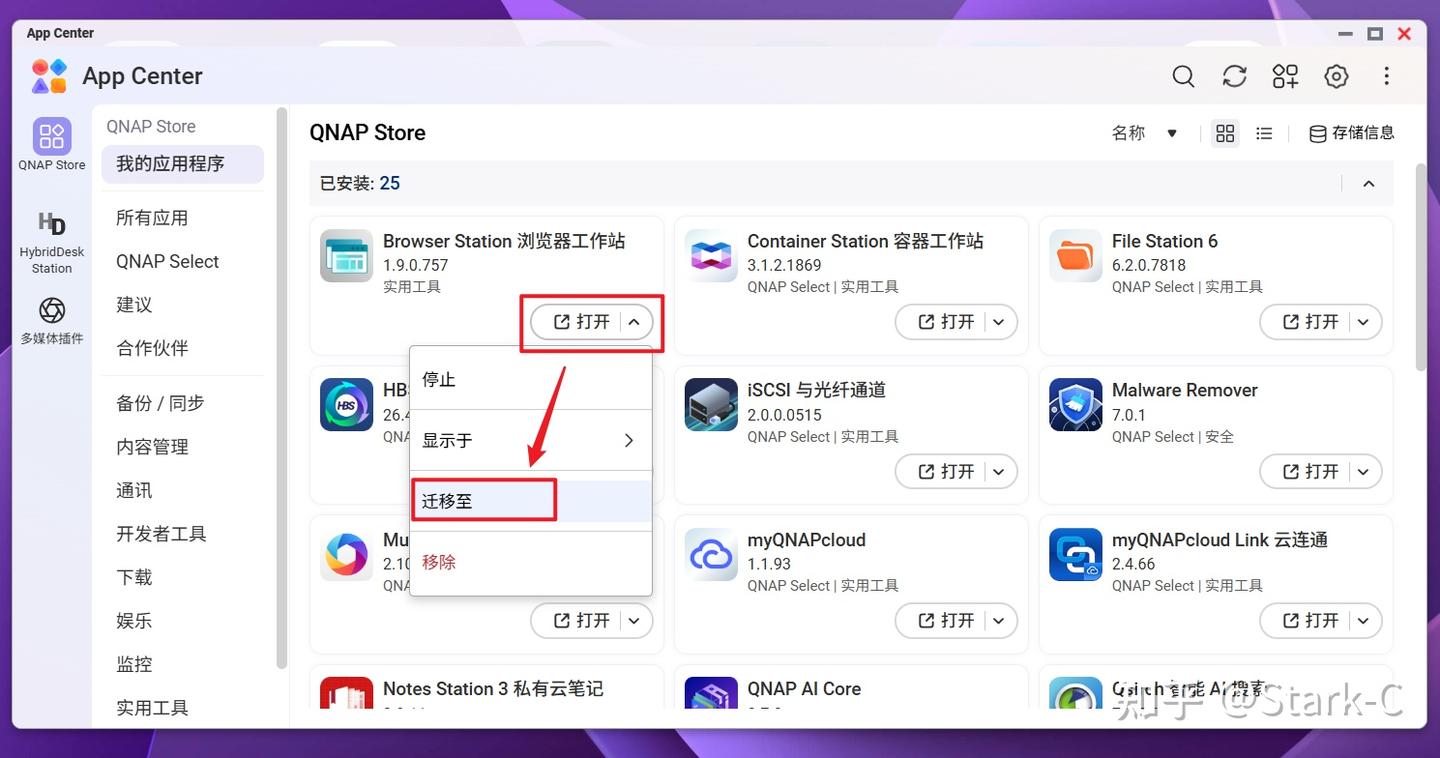Click the QNAP AI Core title

click(x=804, y=689)
